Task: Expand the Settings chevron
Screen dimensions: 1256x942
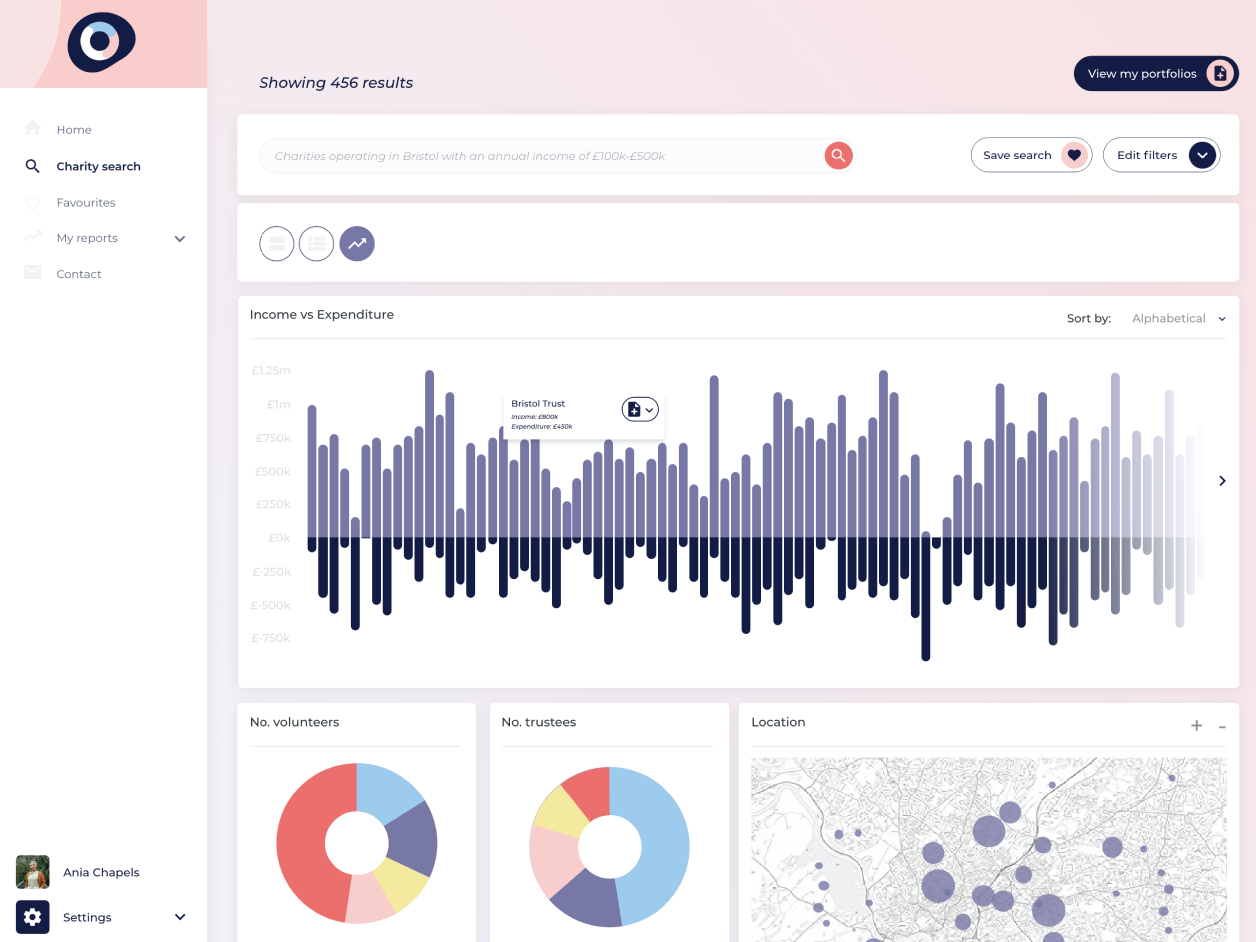Action: pos(180,917)
